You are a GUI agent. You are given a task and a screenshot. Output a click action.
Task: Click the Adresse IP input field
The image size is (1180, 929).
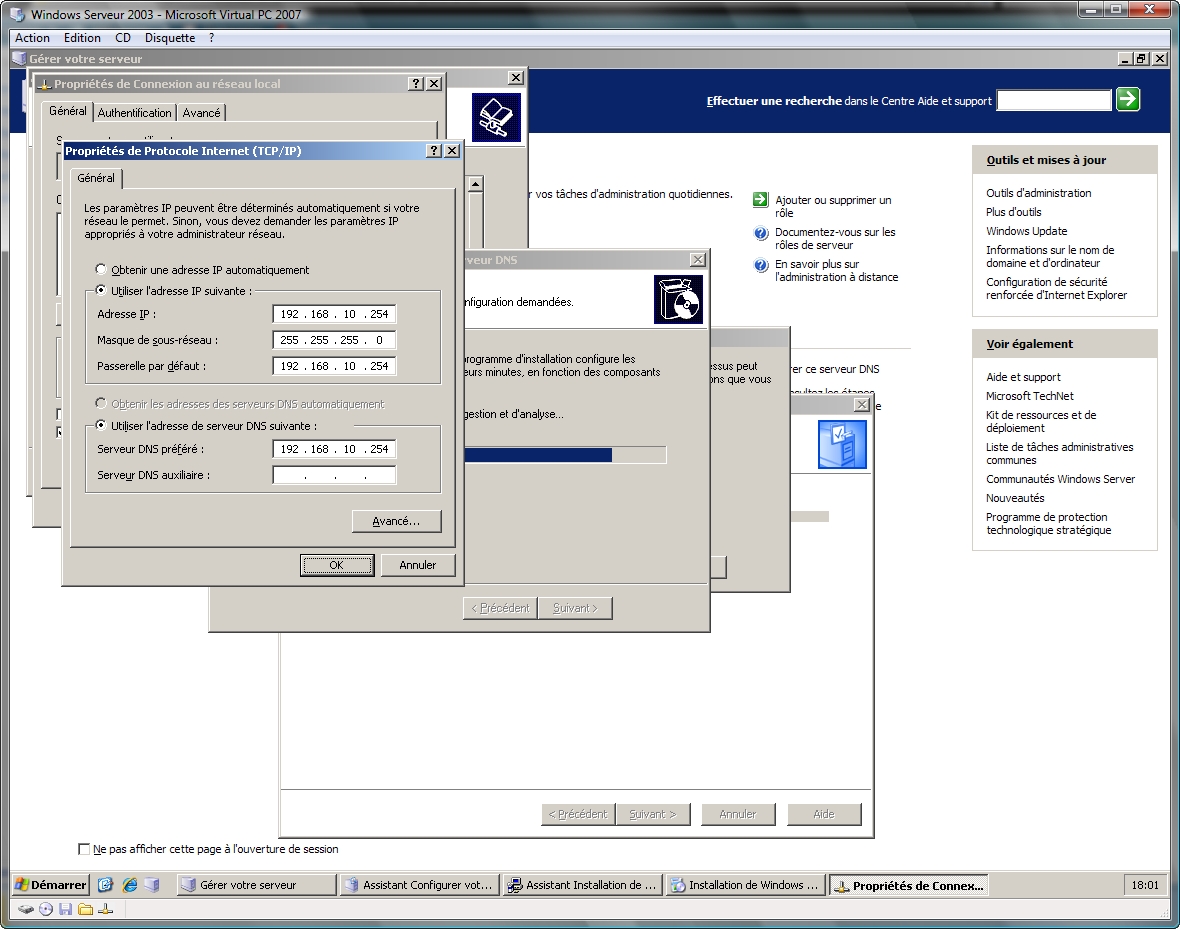click(334, 314)
